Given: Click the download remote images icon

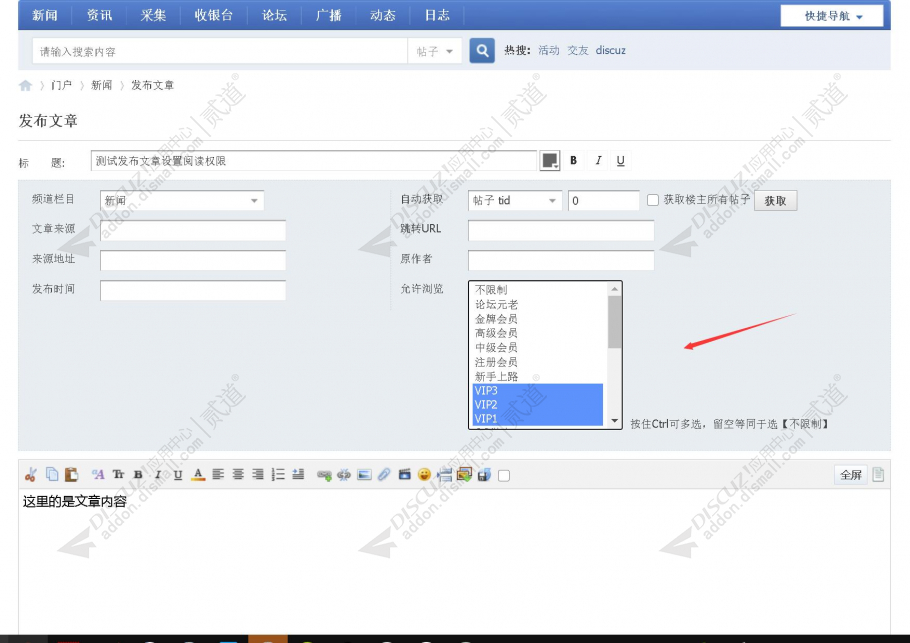Looking at the screenshot, I should pyautogui.click(x=464, y=475).
